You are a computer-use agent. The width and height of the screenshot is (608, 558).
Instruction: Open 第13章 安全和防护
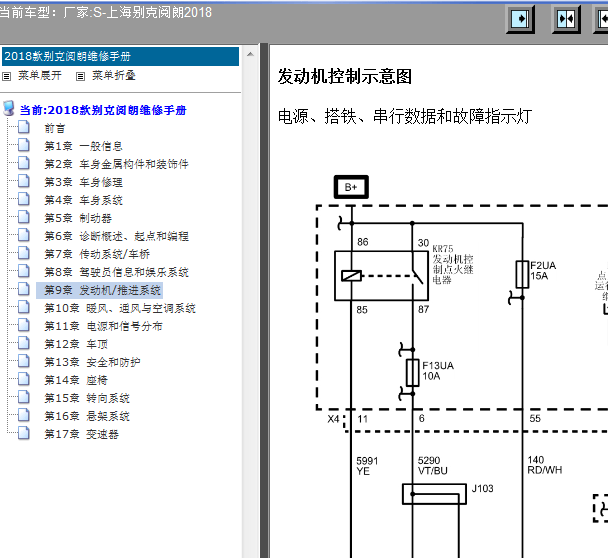point(92,362)
